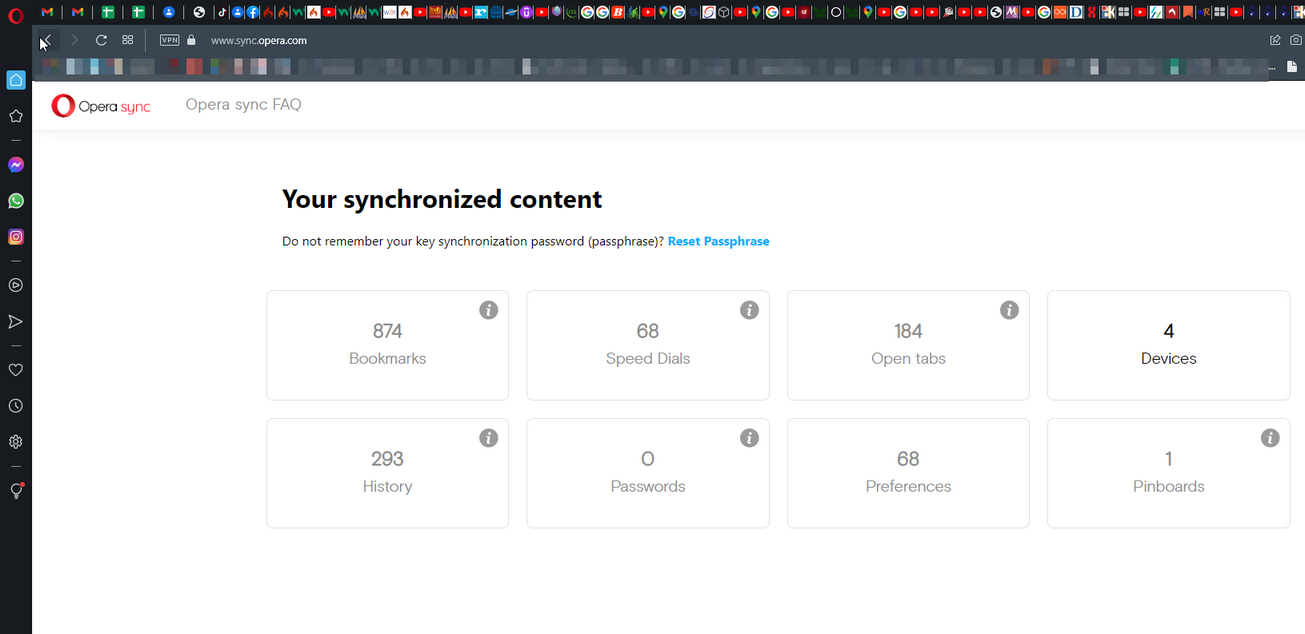The width and height of the screenshot is (1305, 634).
Task: Take a snapshot with camera icon
Action: [1296, 40]
